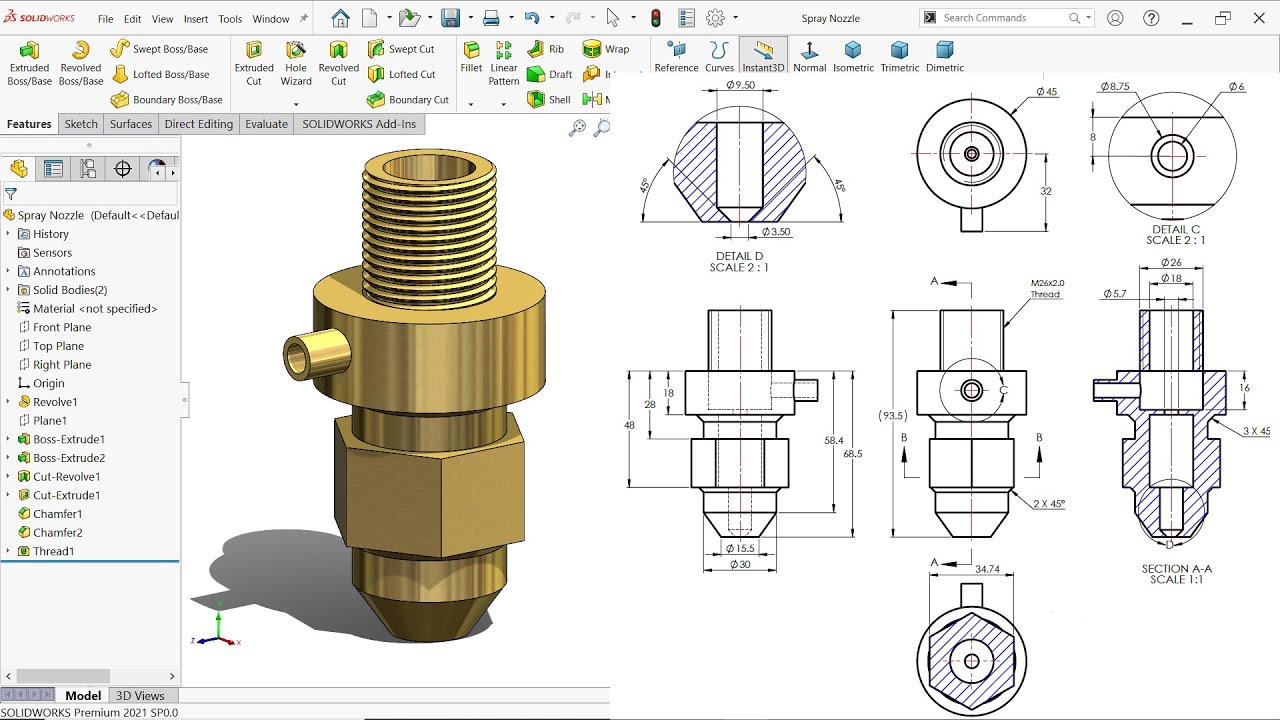Switch to the Surfaces tab
The height and width of the screenshot is (720, 1280).
(x=131, y=124)
